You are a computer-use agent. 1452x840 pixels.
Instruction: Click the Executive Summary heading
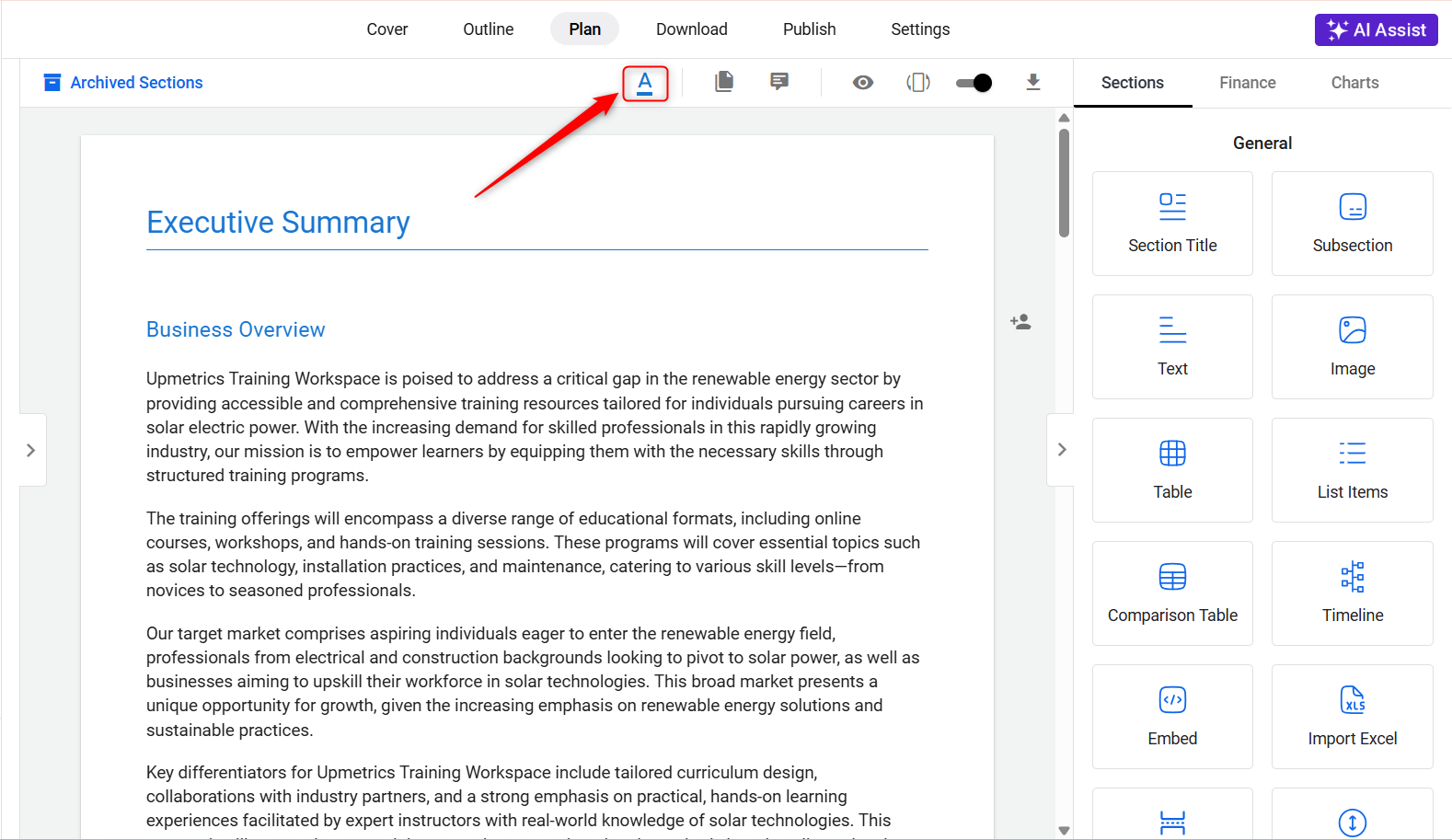tap(278, 223)
